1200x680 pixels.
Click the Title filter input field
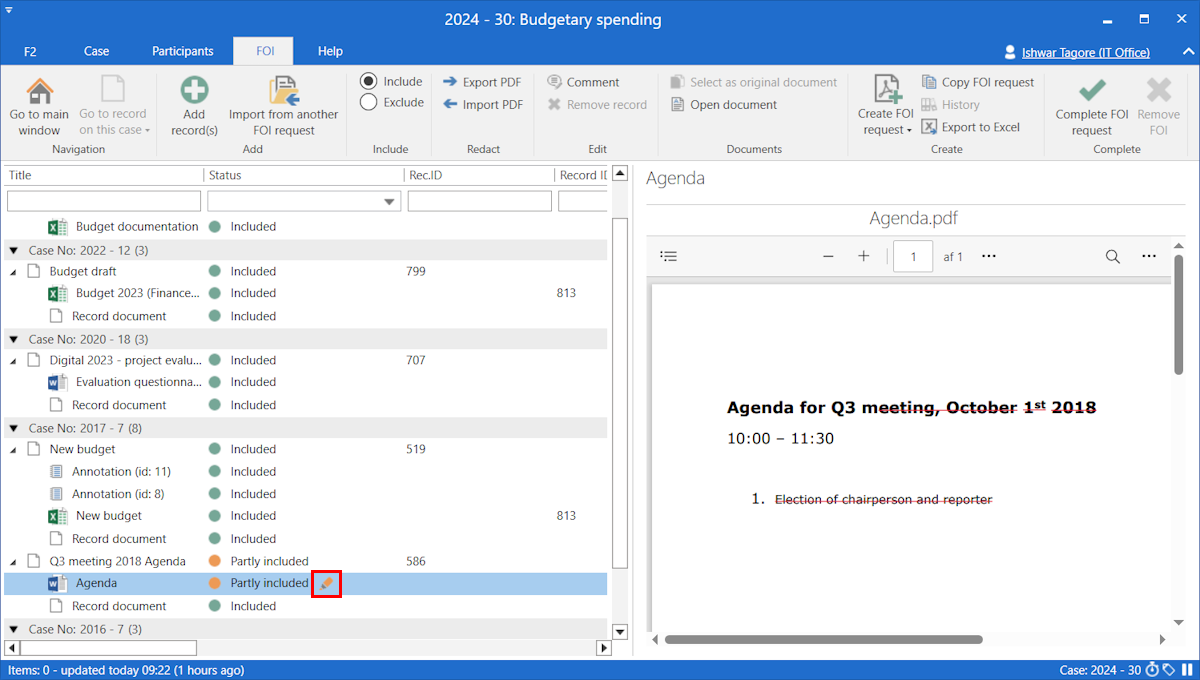pyautogui.click(x=103, y=202)
